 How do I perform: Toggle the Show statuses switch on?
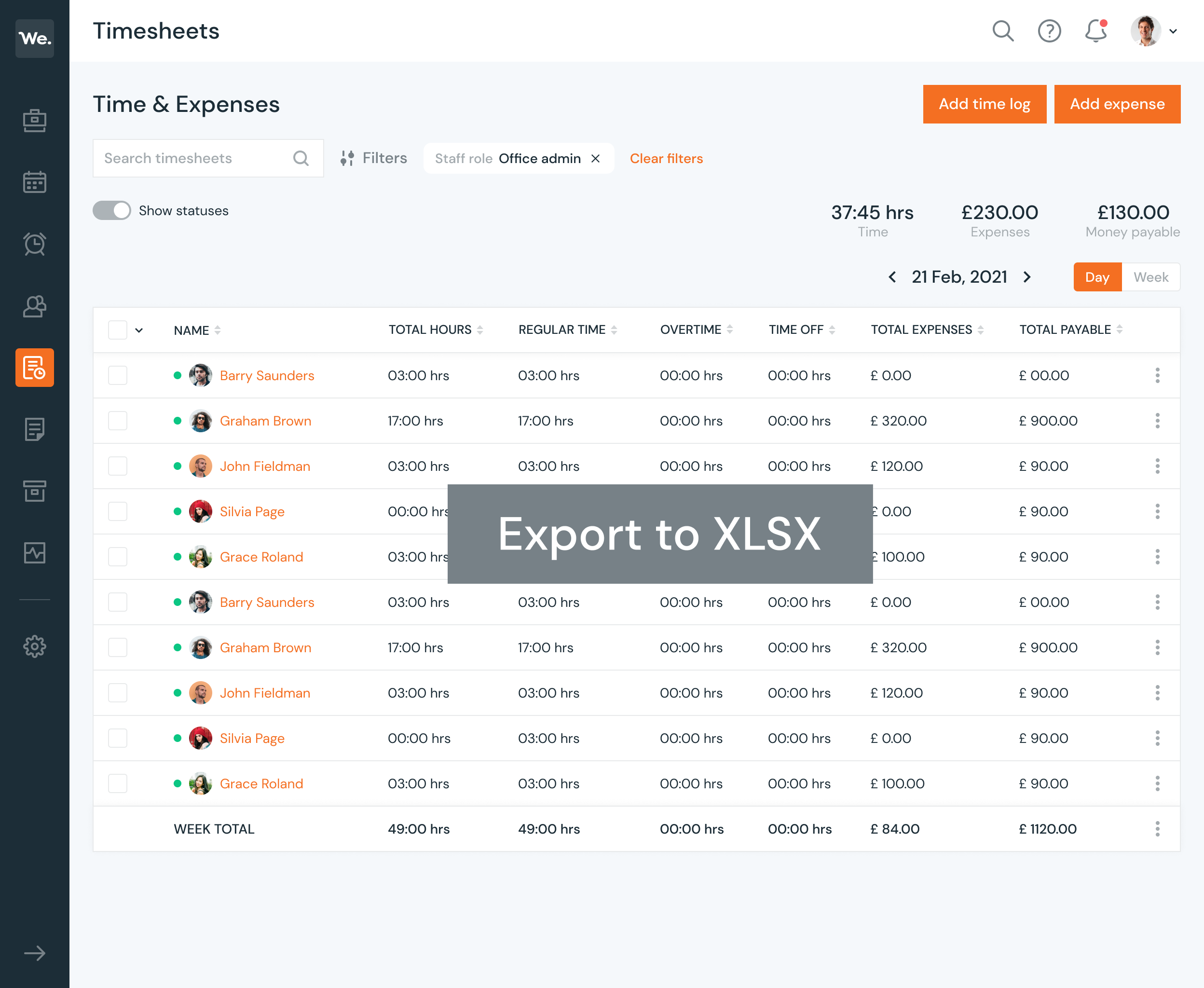[x=112, y=210]
